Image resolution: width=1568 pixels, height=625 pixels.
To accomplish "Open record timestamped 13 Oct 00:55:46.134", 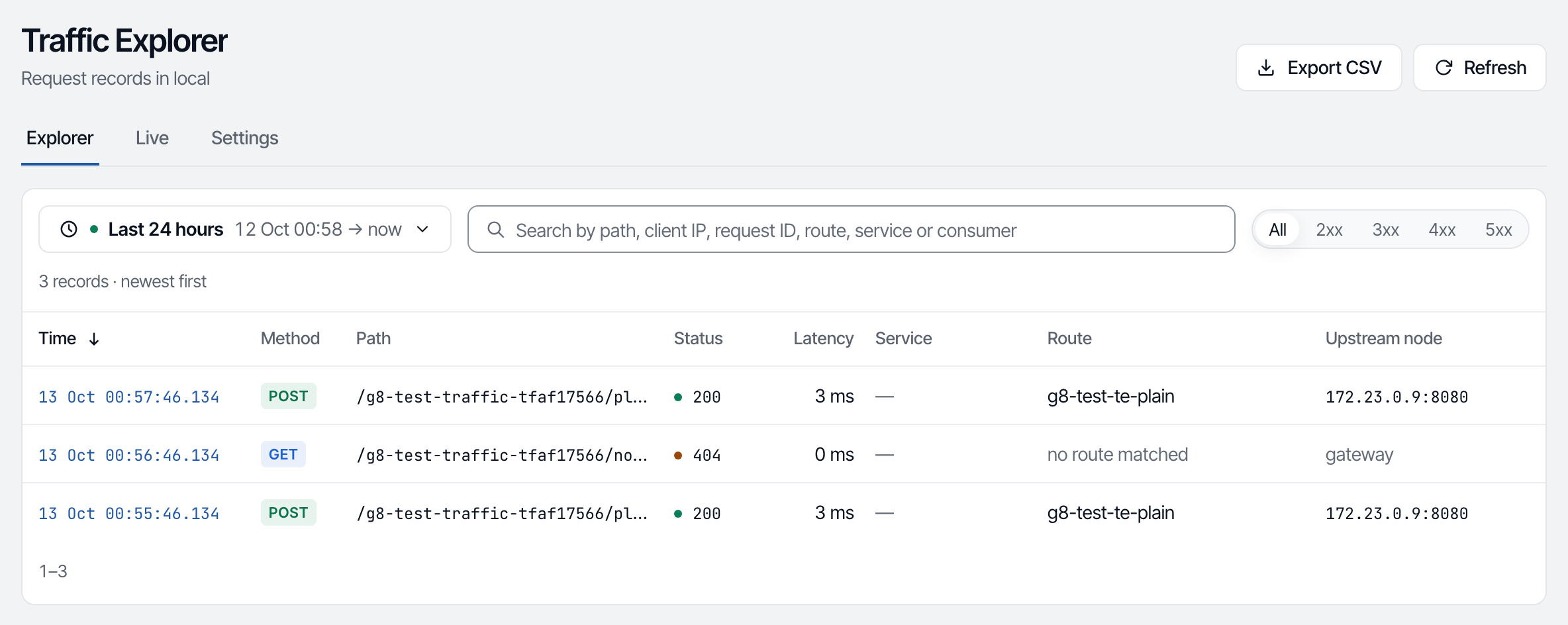I will (128, 513).
